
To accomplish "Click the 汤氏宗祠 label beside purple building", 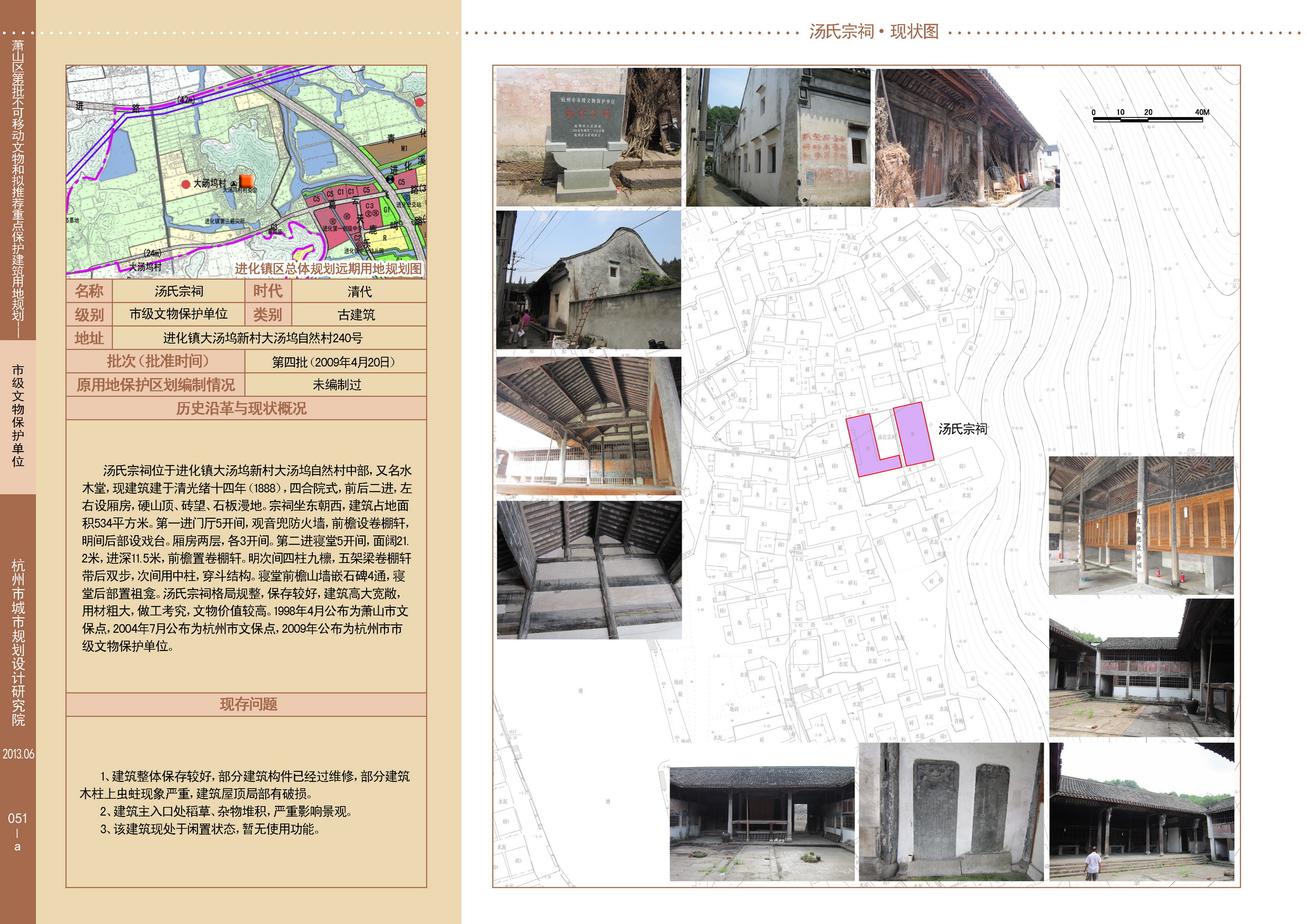I will pos(962,429).
